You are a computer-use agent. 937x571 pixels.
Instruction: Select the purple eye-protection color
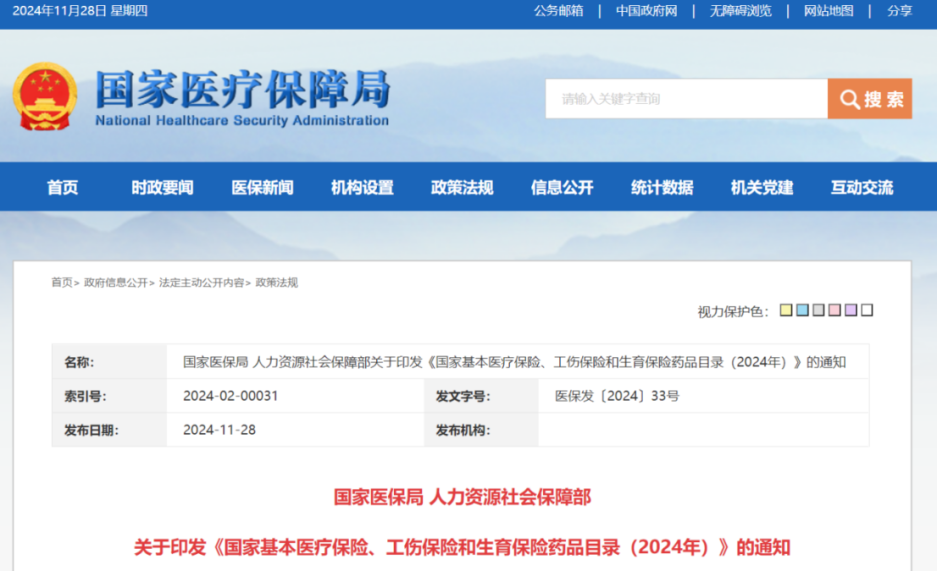click(851, 310)
